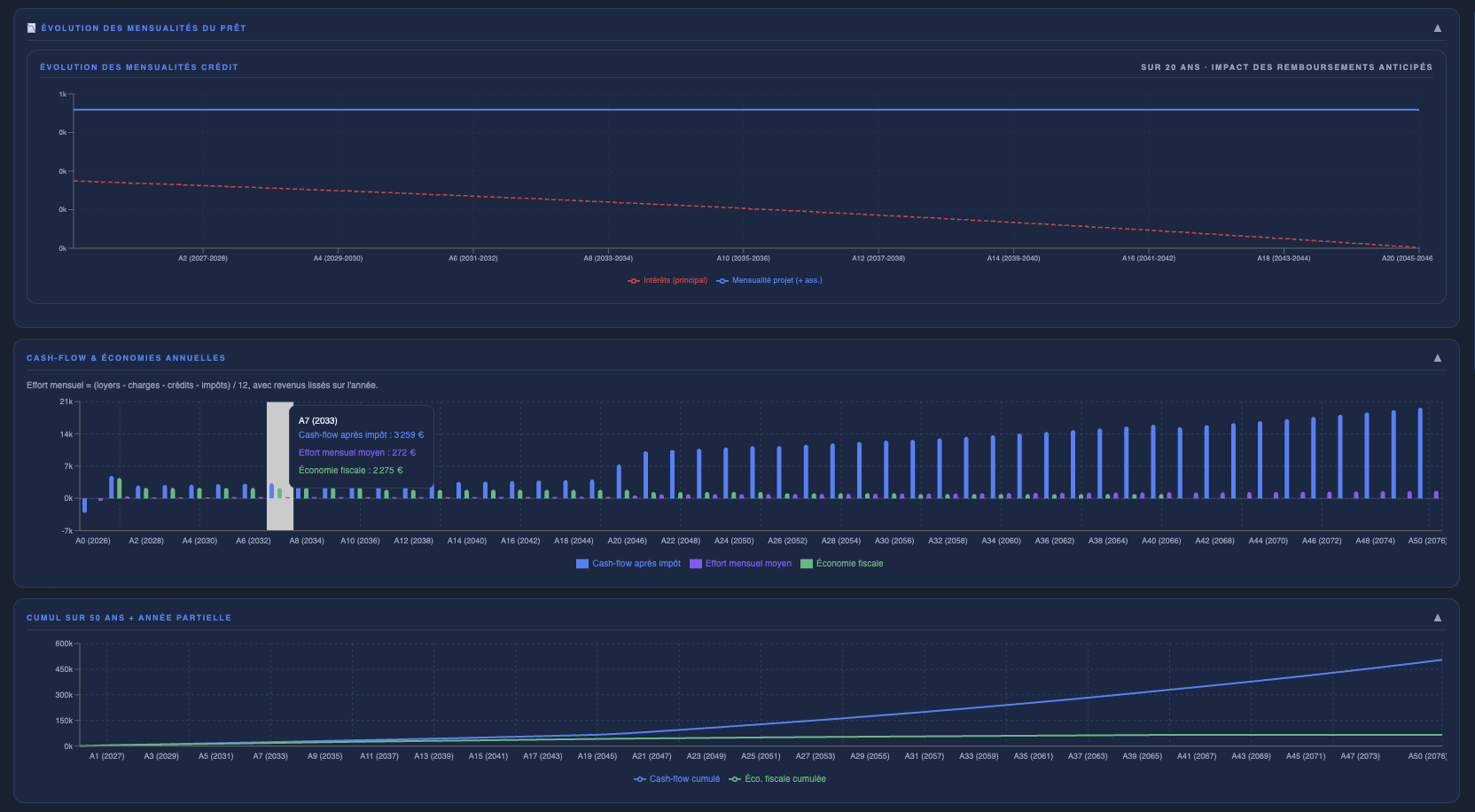Viewport: 1475px width, 812px height.
Task: Click the purple "Effort mensuel moyen" legend square
Action: 695,563
